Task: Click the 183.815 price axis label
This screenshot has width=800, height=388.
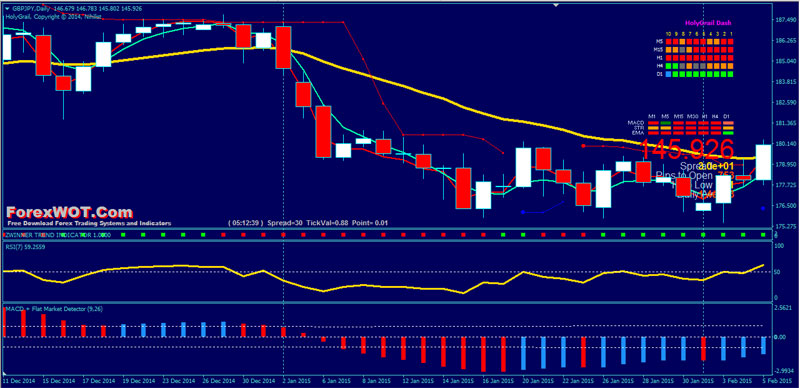Action: click(x=786, y=81)
